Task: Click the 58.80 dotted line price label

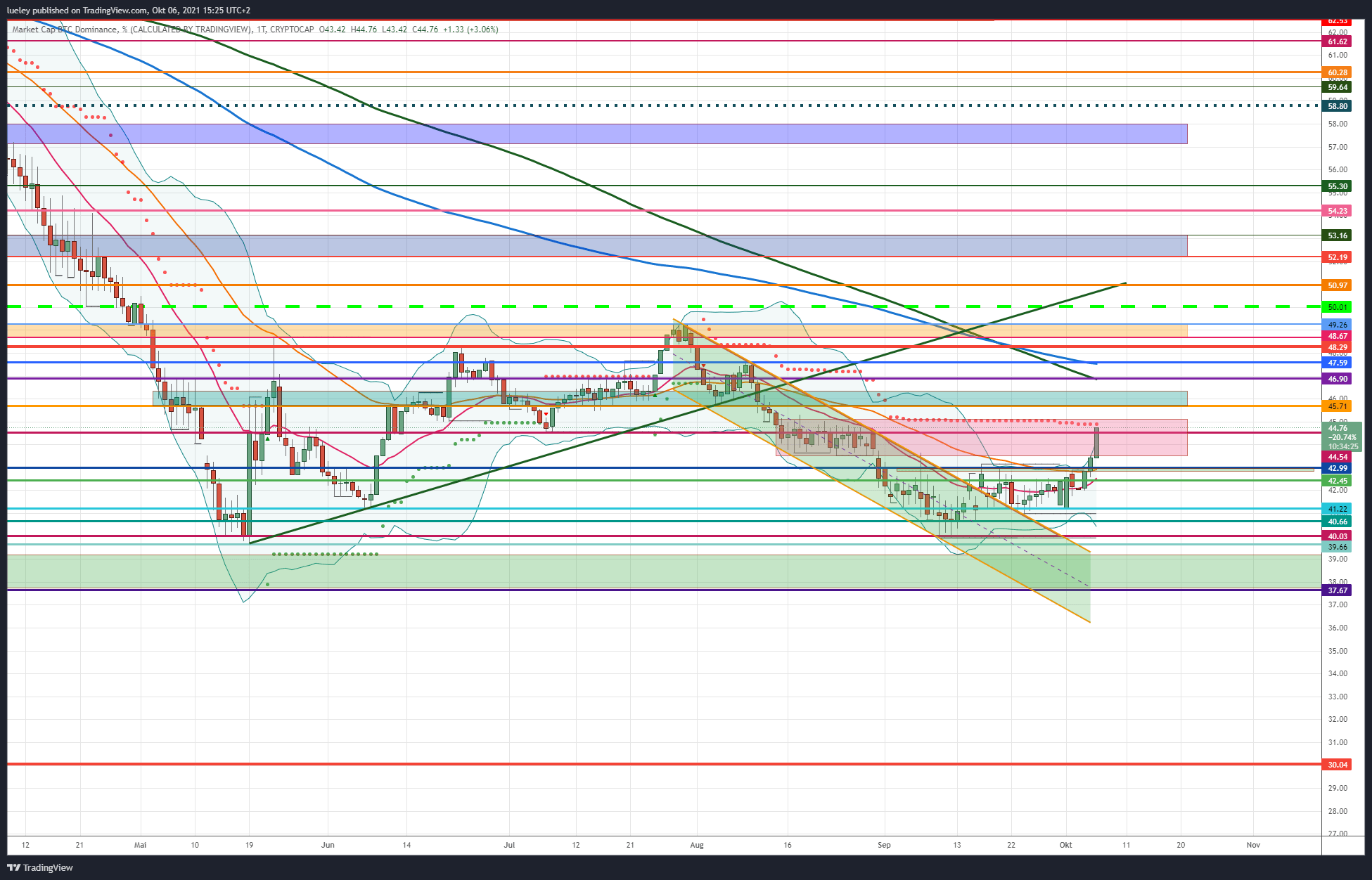Action: (1337, 106)
